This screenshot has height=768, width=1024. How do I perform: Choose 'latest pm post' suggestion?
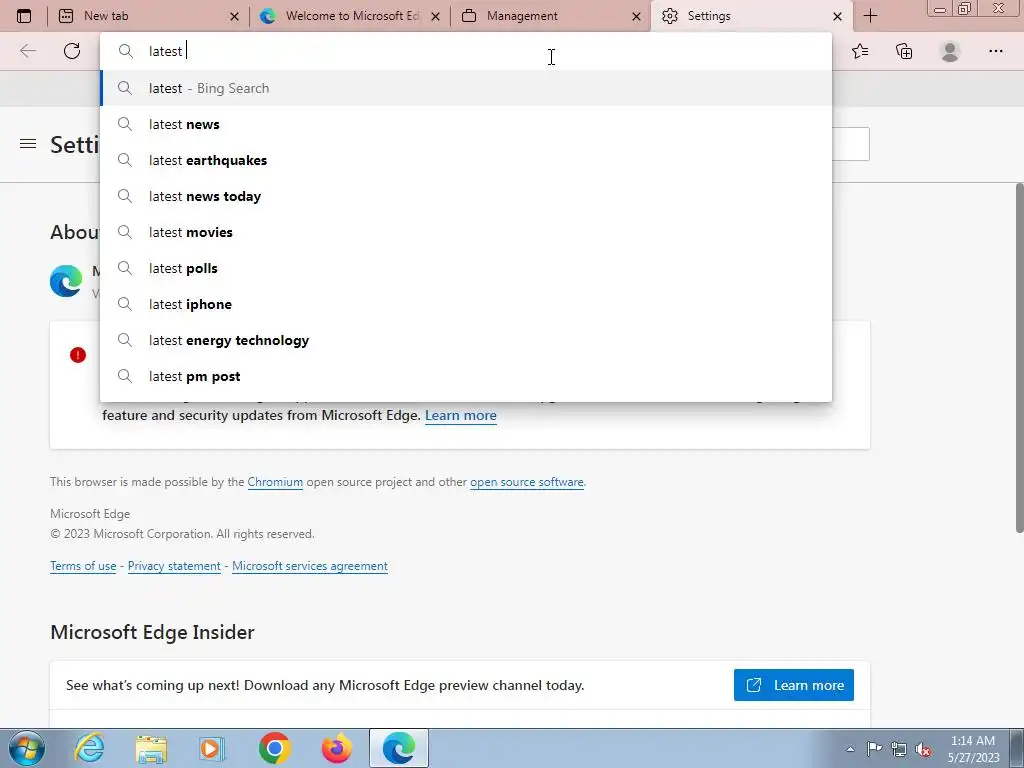pyautogui.click(x=466, y=376)
